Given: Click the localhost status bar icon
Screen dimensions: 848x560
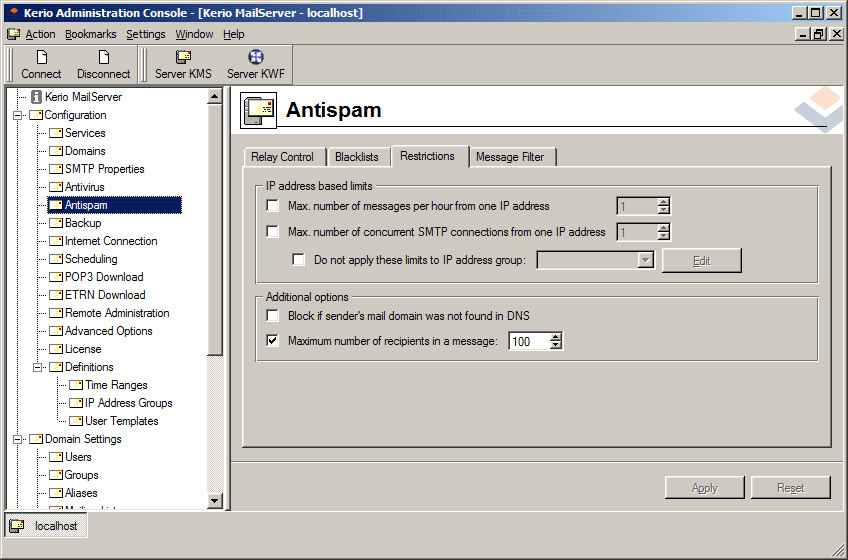Looking at the screenshot, I should (x=17, y=526).
